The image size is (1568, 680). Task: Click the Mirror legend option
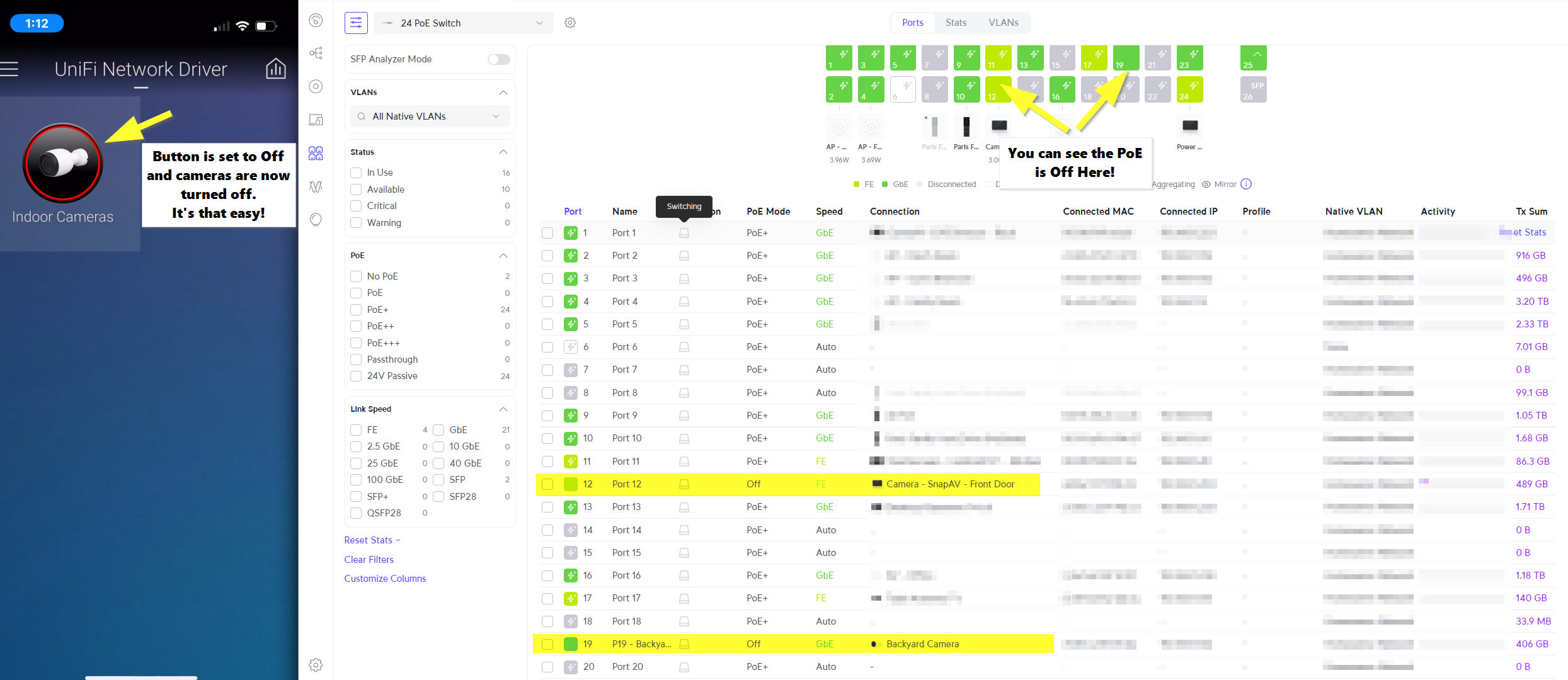[x=1219, y=184]
